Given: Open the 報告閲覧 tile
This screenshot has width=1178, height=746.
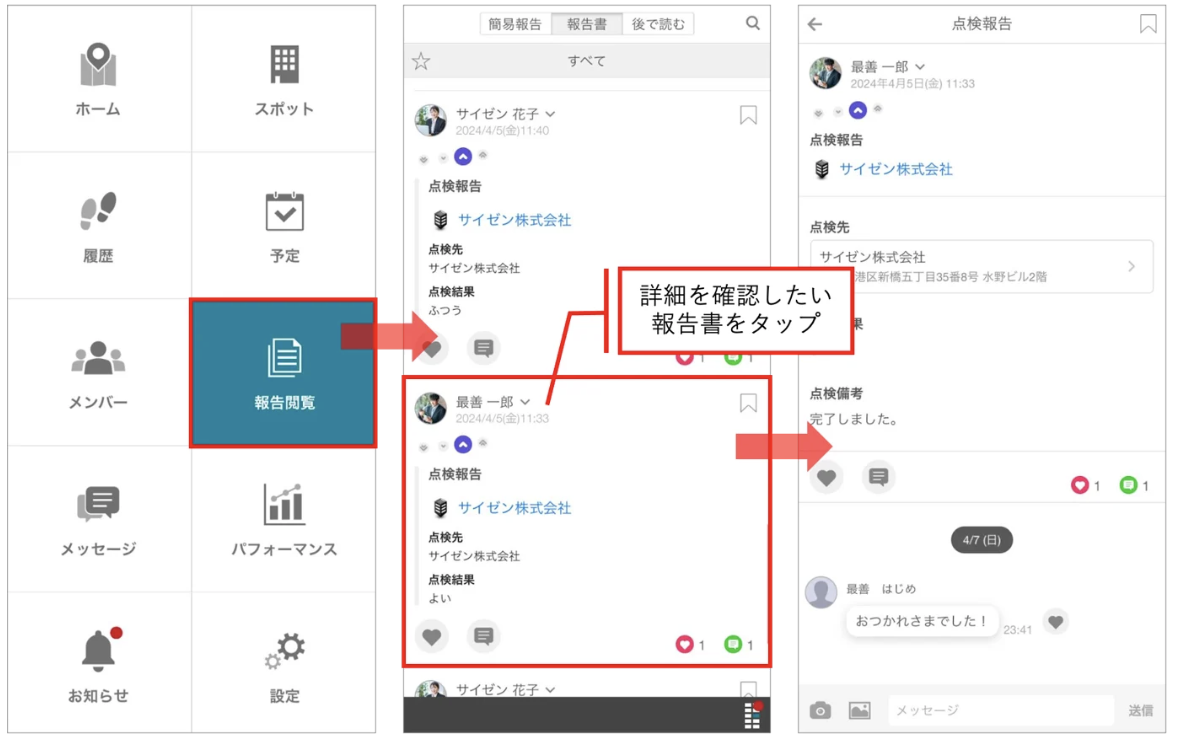Looking at the screenshot, I should 283,373.
